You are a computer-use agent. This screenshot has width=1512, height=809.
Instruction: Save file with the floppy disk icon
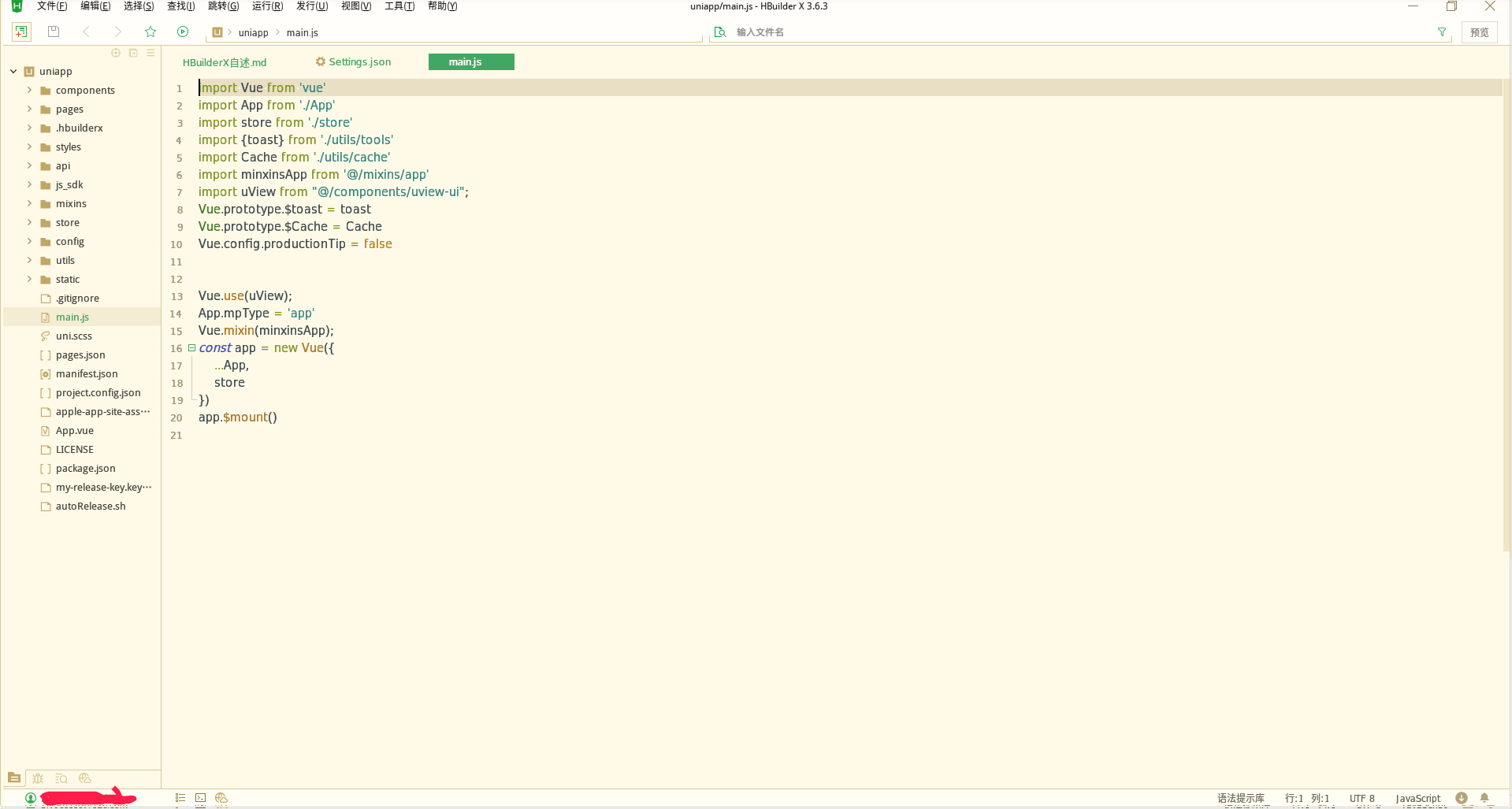point(54,32)
